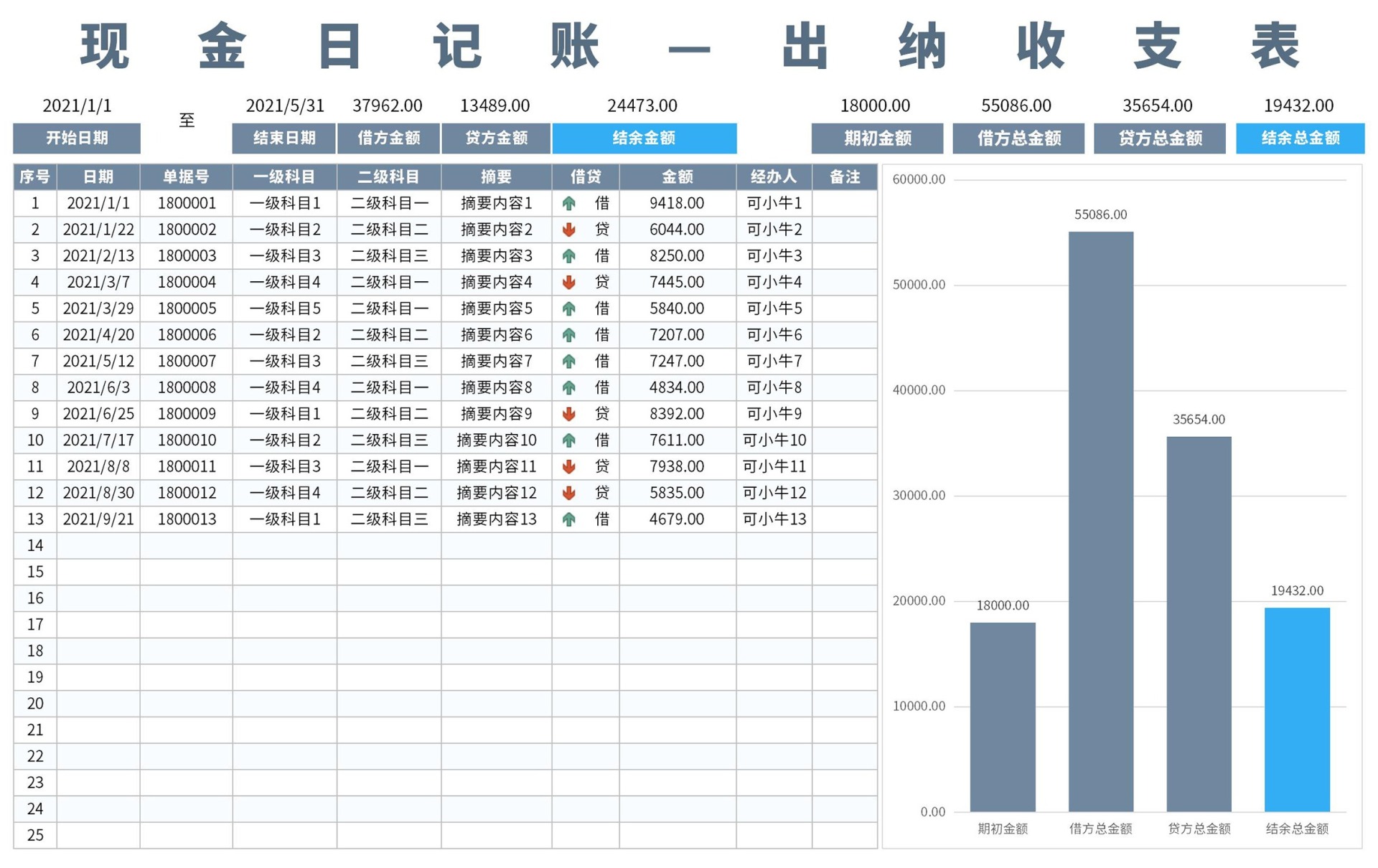Select amount cell 9418.00
Image resolution: width=1378 pixels, height=868 pixels.
678,204
